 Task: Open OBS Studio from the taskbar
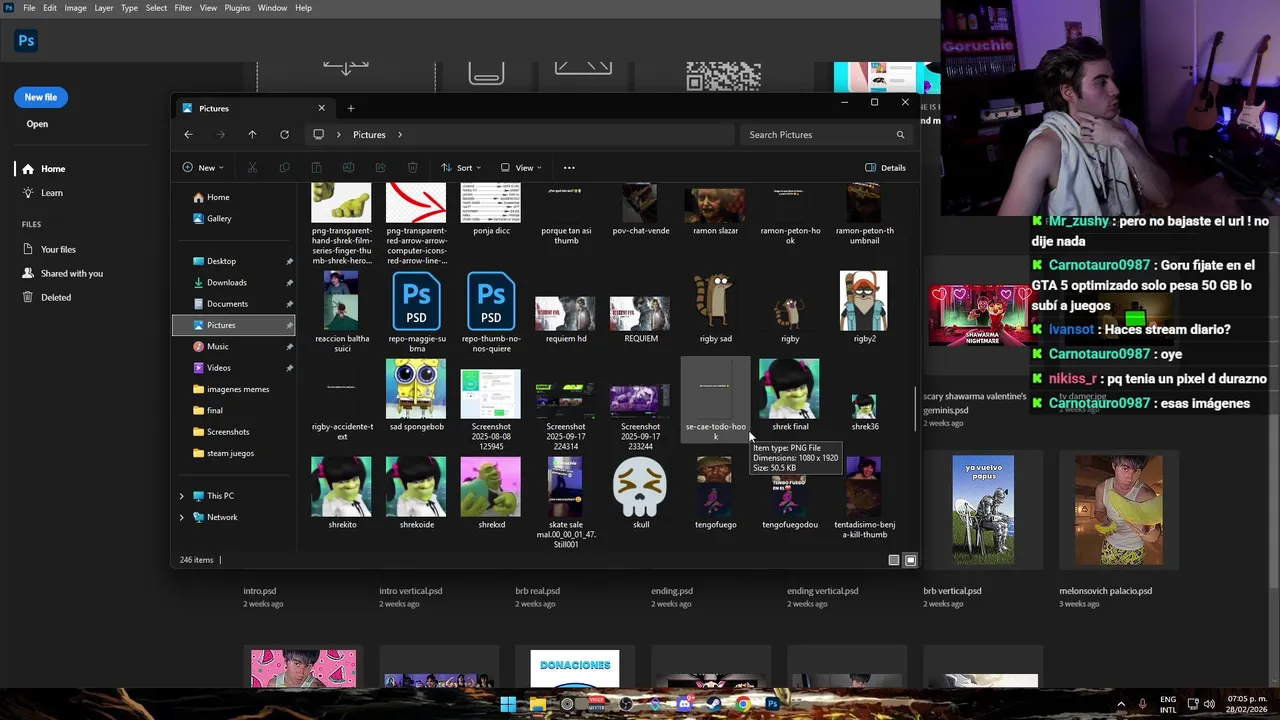[626, 704]
